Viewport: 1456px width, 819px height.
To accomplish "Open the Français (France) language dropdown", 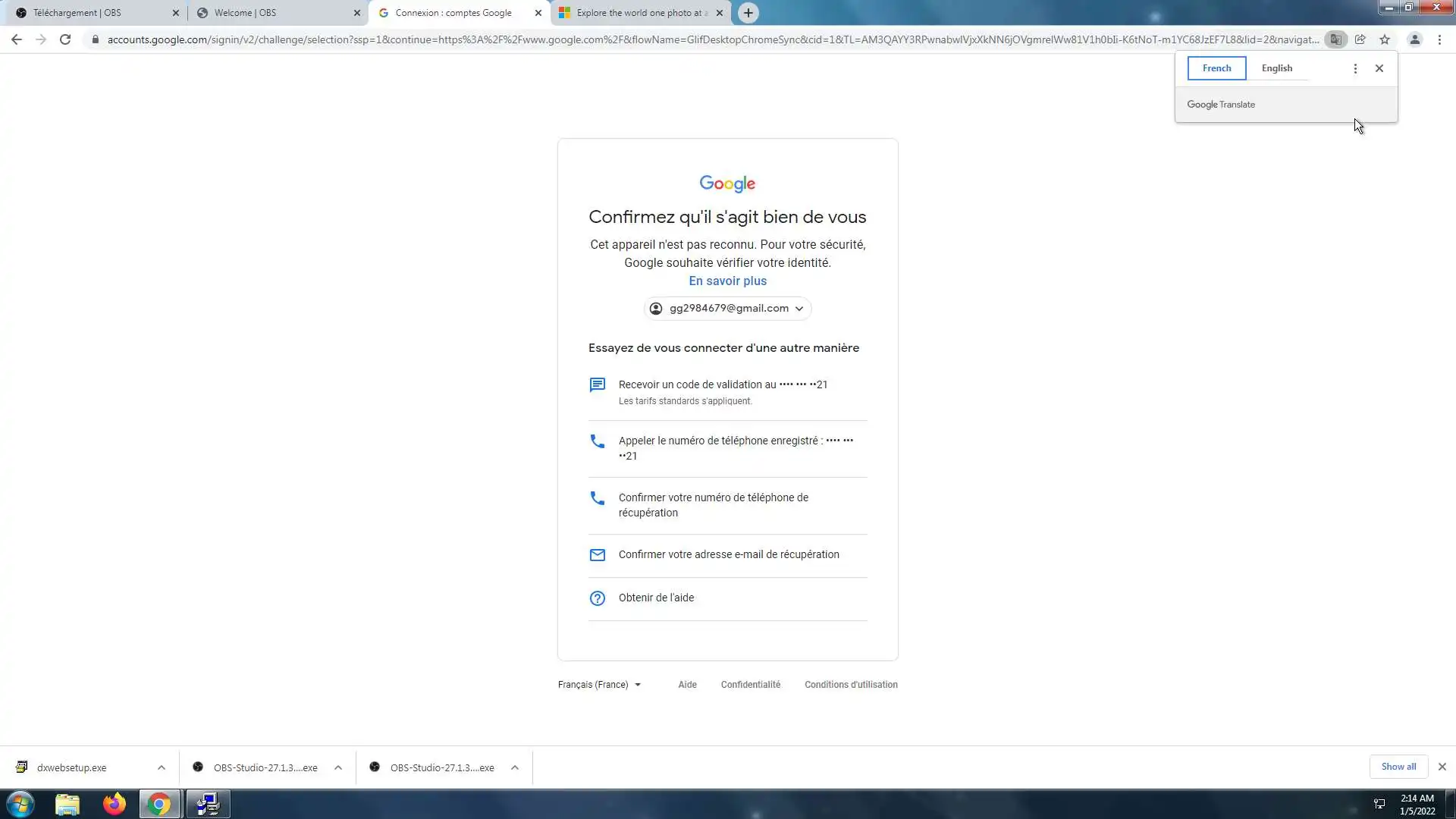I will [x=599, y=685].
